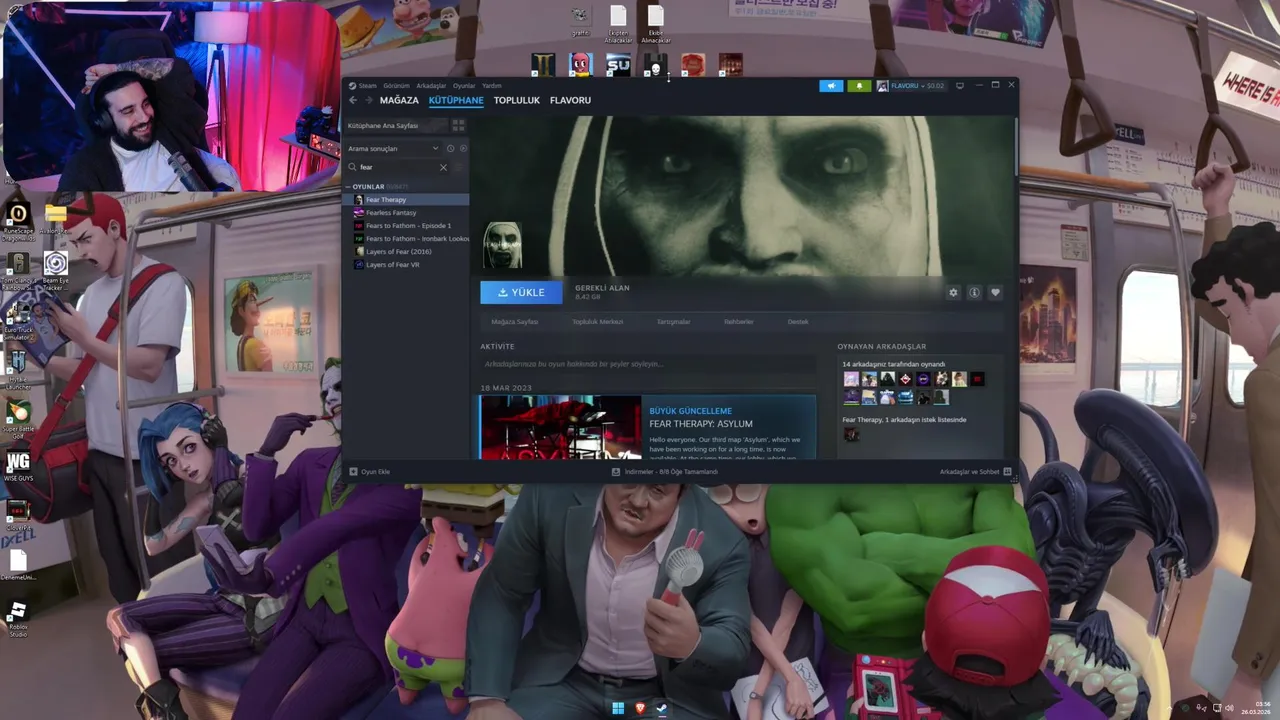This screenshot has height=720, width=1280.
Task: Select Layers of Fear VR
Action: [405, 265]
